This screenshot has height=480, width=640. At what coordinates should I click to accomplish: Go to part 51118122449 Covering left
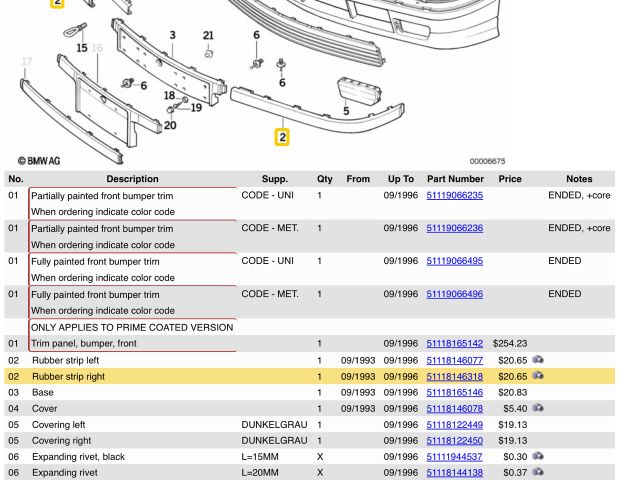pos(454,425)
